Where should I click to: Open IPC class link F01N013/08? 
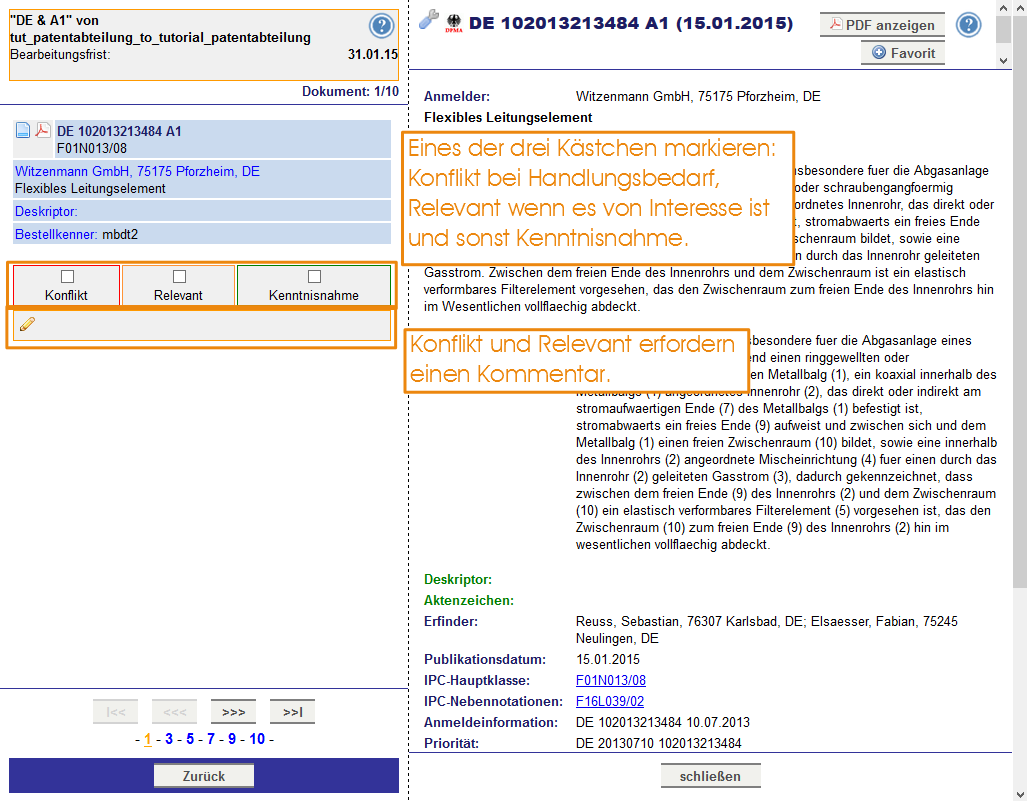pyautogui.click(x=610, y=680)
